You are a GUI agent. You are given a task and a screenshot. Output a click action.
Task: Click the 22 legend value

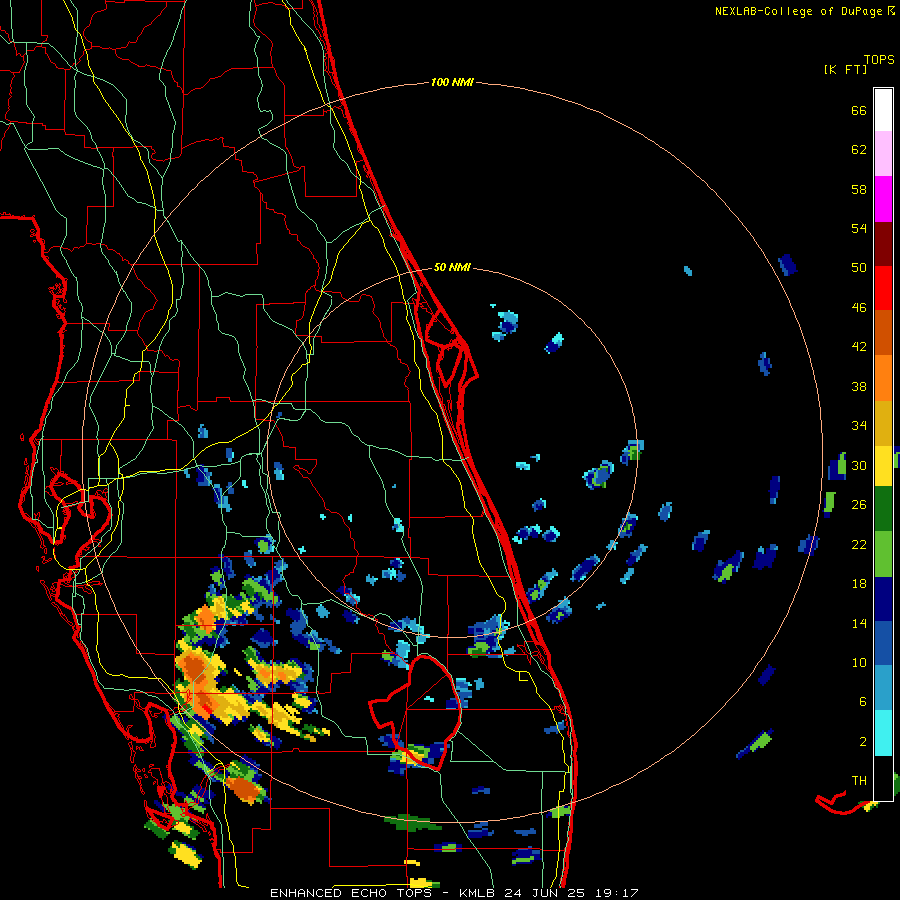(x=859, y=544)
